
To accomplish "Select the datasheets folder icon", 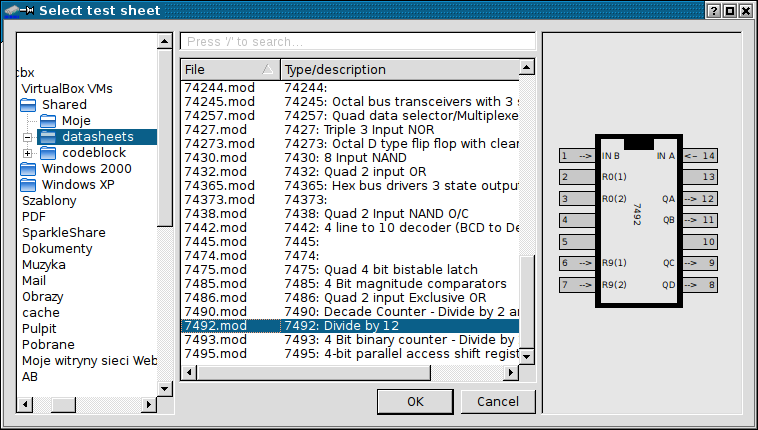I will 49,136.
